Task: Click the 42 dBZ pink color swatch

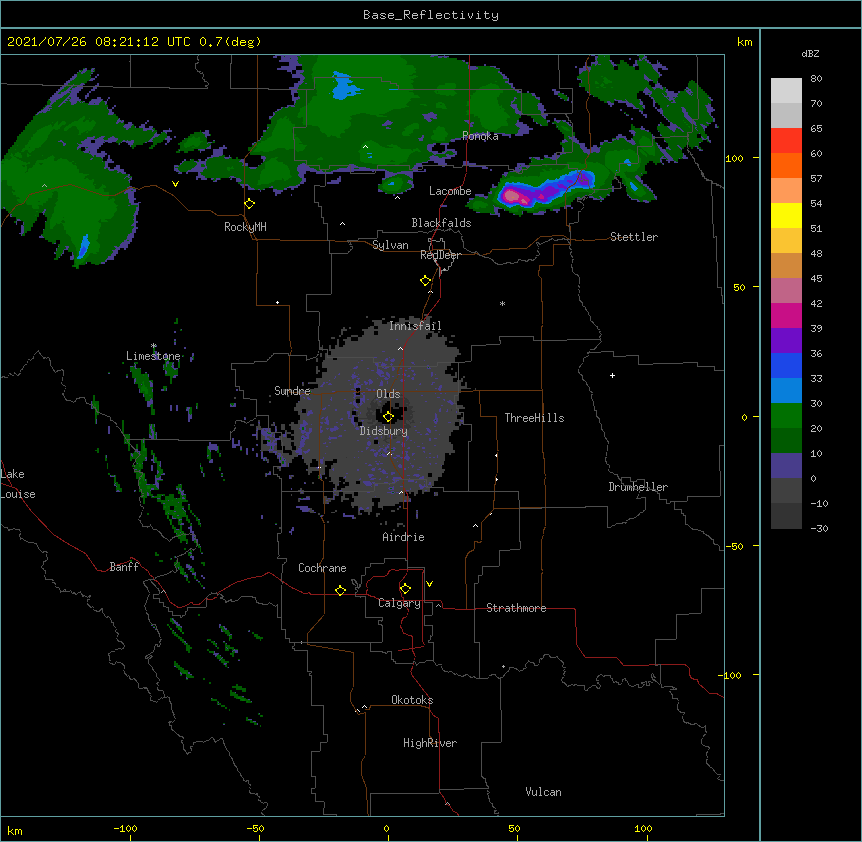Action: [x=786, y=291]
